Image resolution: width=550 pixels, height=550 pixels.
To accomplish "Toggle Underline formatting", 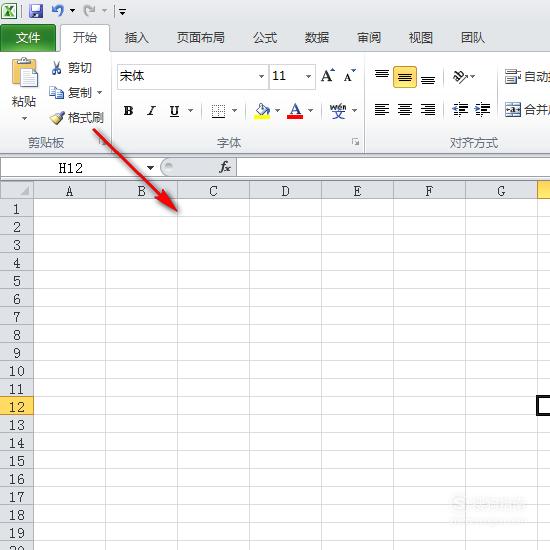I will click(174, 111).
